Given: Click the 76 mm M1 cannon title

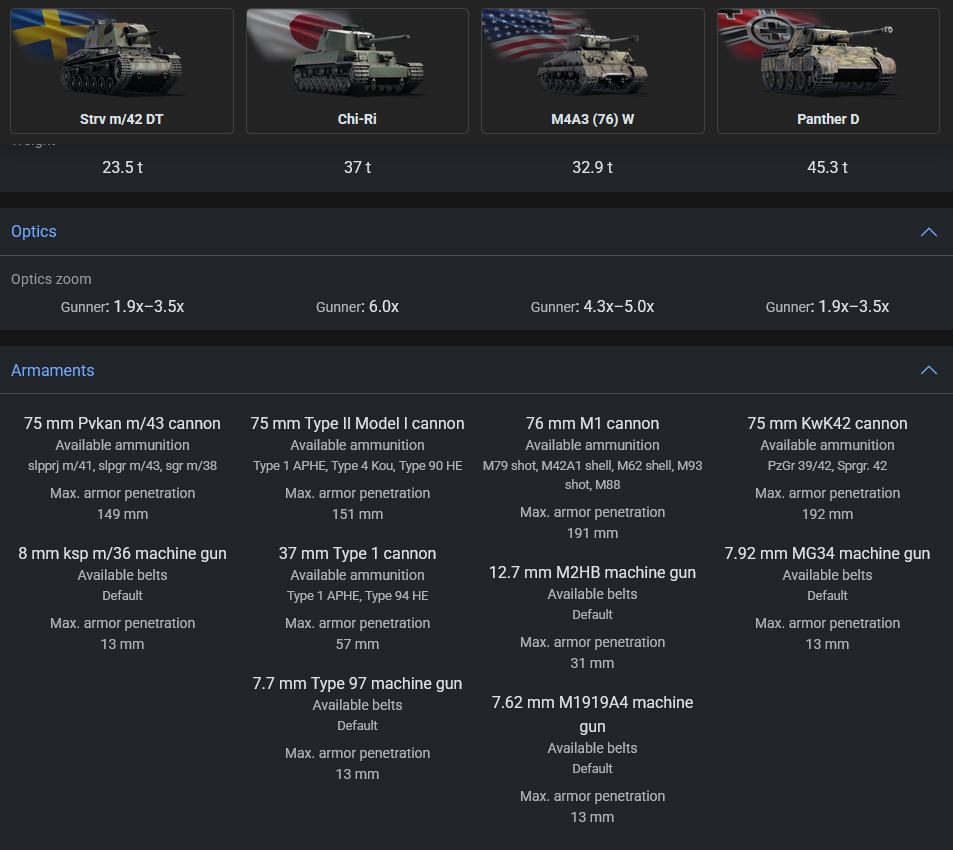Looking at the screenshot, I should 592,423.
